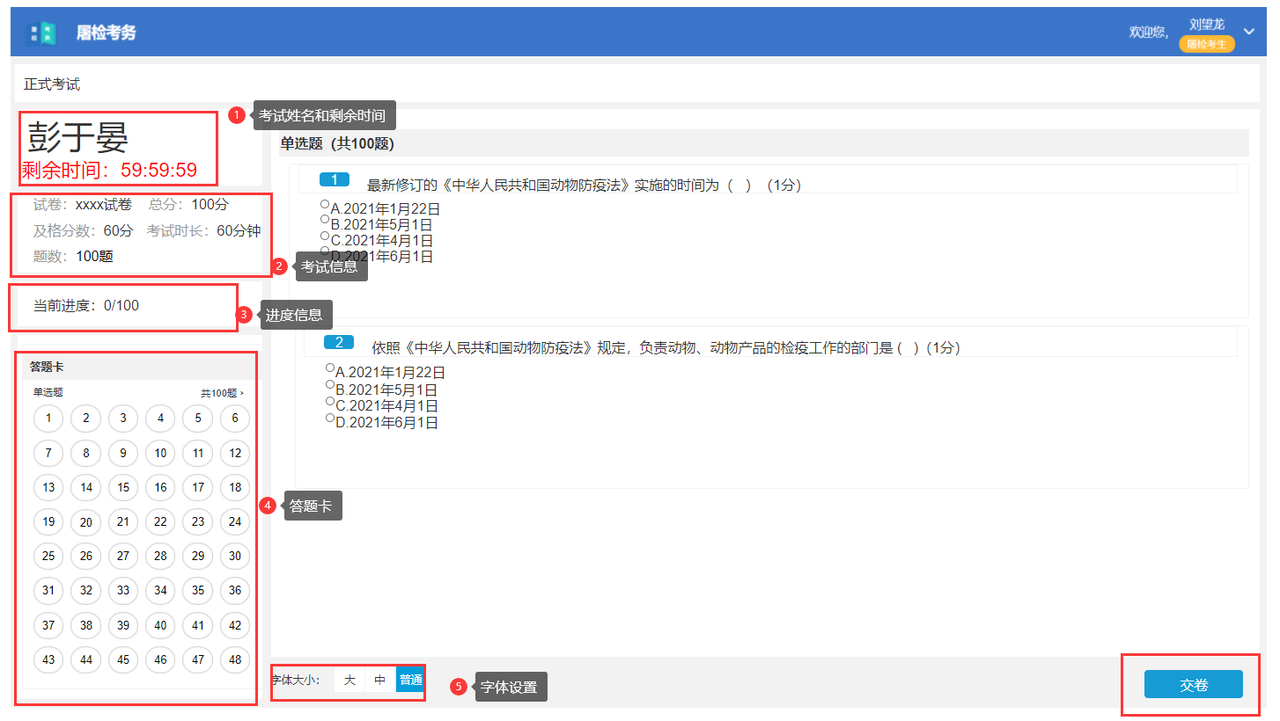Click the 当前进度: 0/100 progress text
Screen dimensions: 1280x721
[86, 306]
